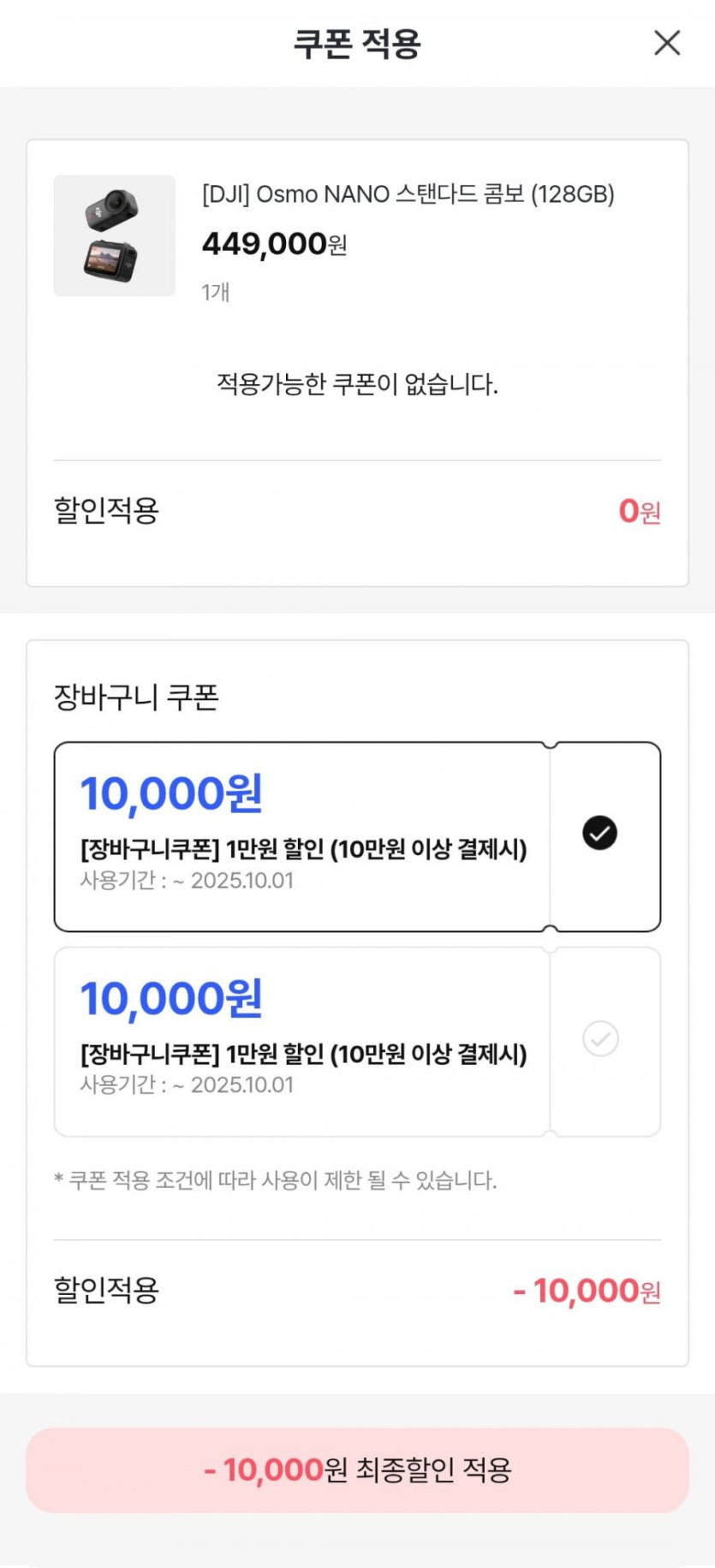
Task: Check the unselected second coupon's grey checkmark
Action: click(600, 1038)
